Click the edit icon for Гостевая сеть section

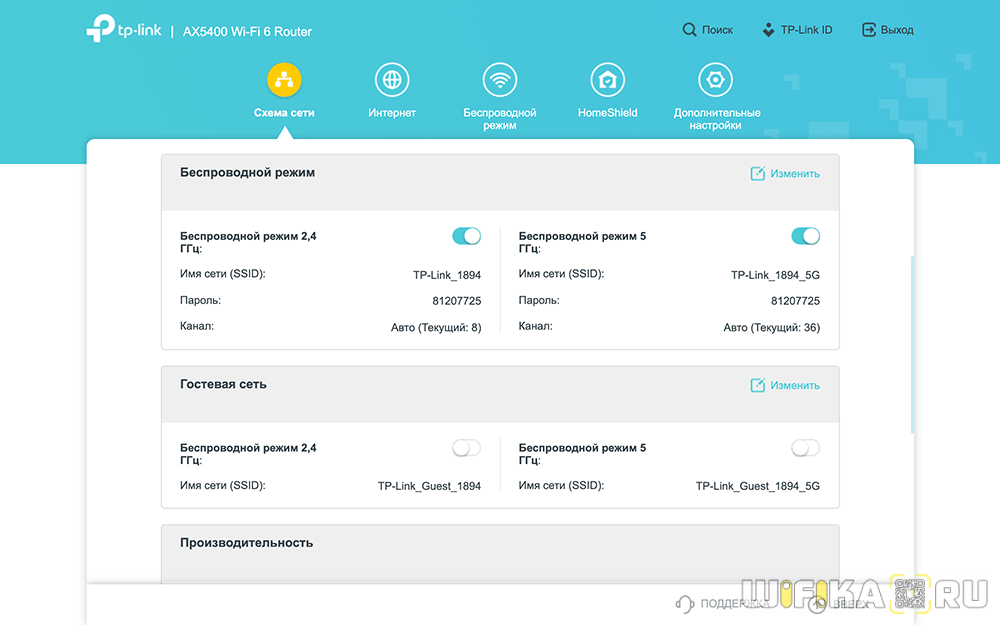[x=758, y=386]
